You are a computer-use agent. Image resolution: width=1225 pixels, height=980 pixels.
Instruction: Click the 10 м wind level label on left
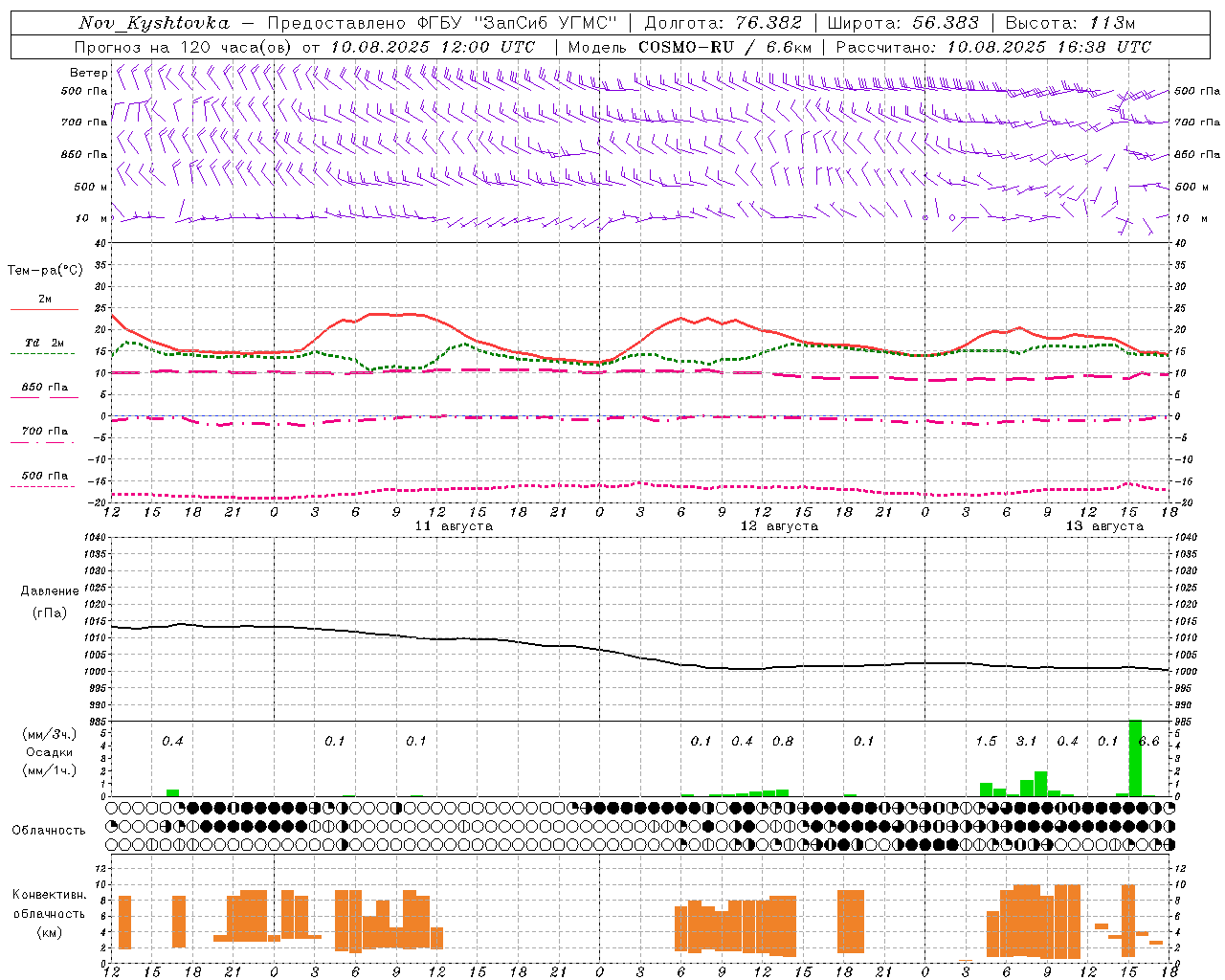pyautogui.click(x=91, y=218)
